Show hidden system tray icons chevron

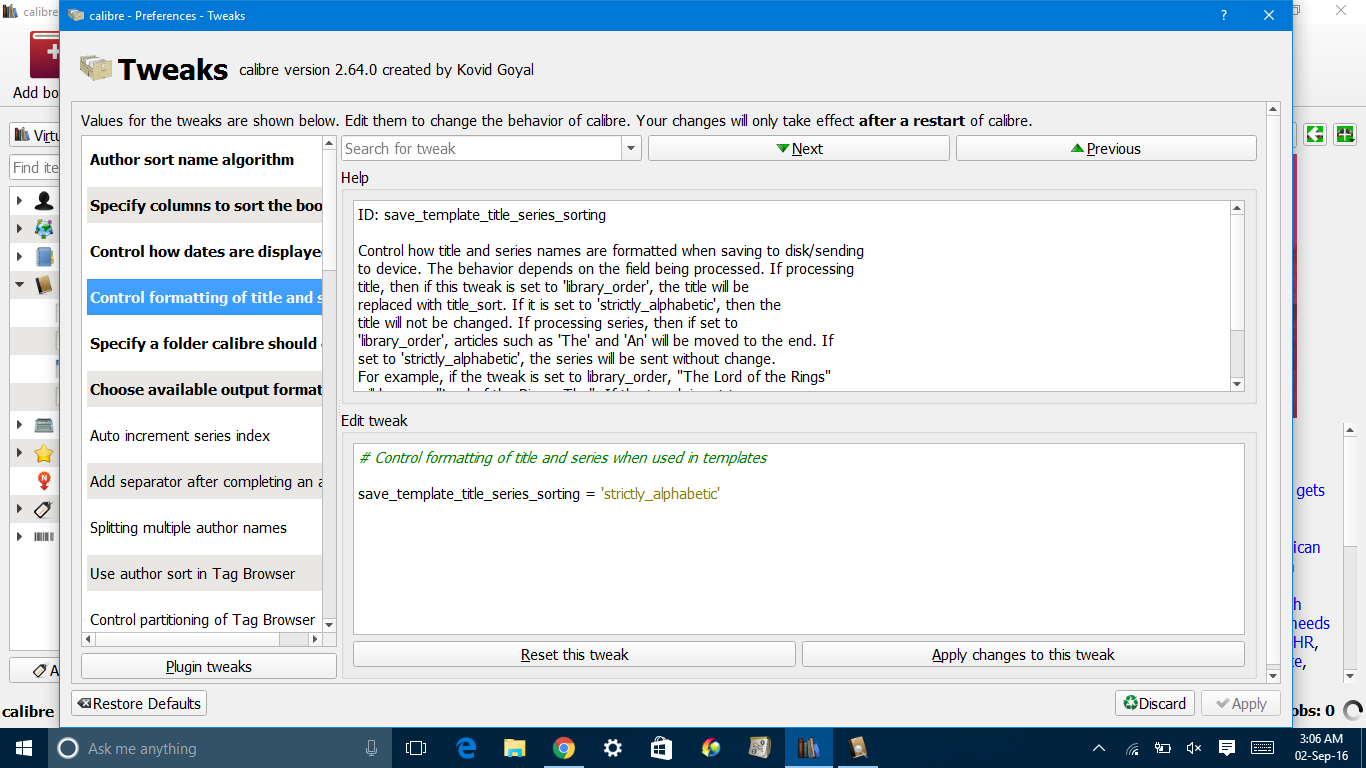pos(1099,748)
